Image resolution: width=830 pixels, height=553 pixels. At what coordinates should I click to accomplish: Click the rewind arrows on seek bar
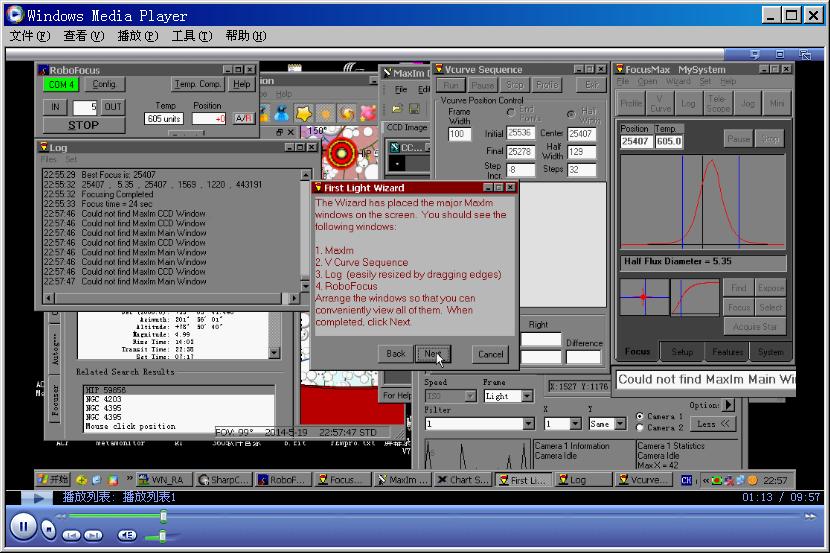click(x=61, y=515)
